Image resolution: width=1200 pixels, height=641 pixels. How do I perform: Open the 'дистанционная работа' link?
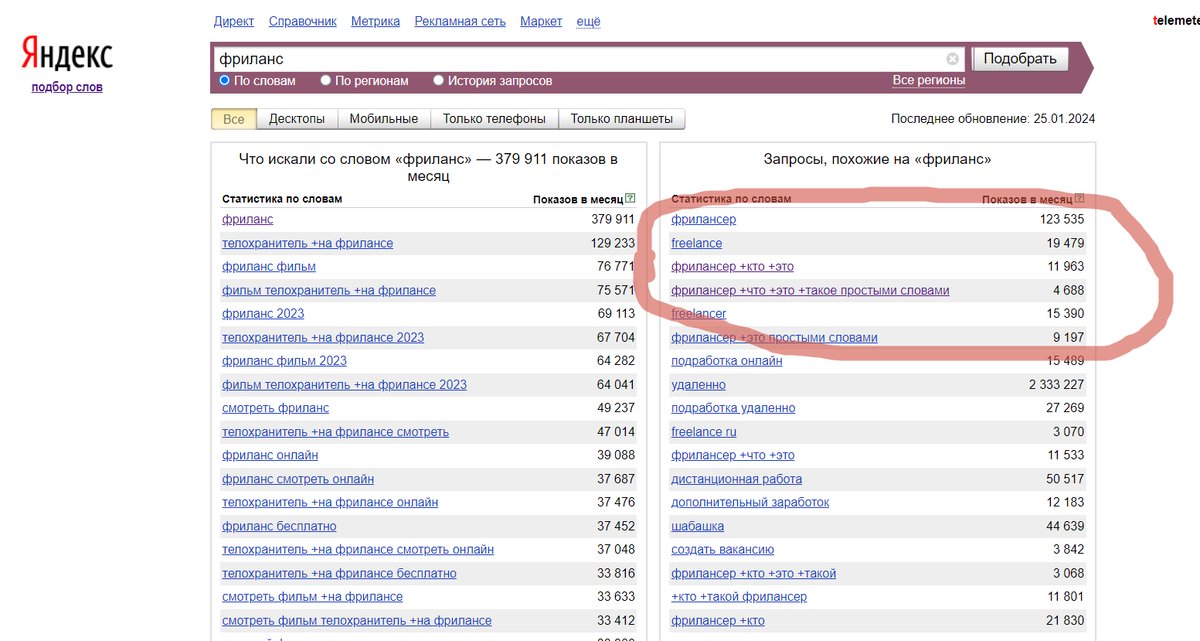point(736,479)
